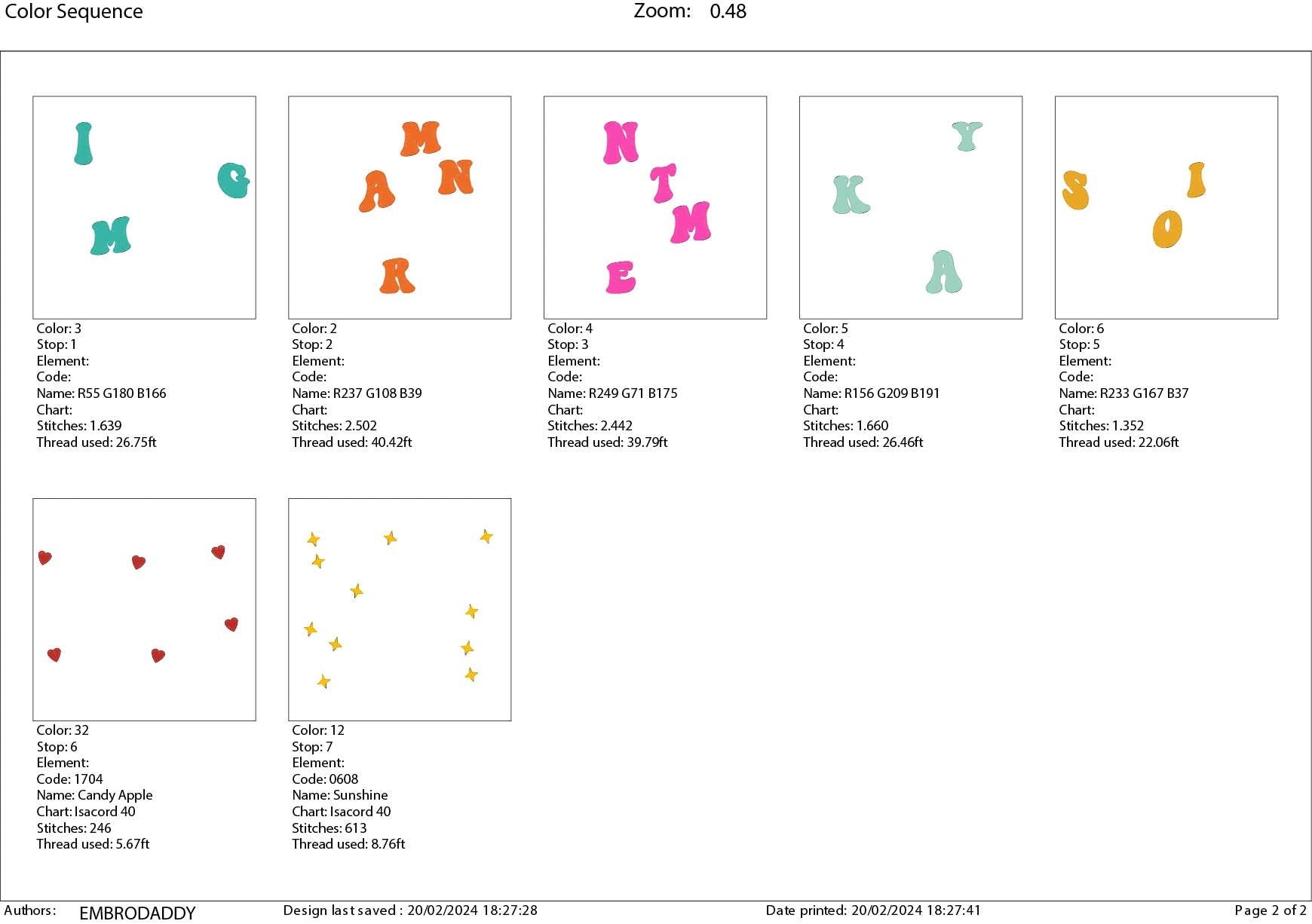Viewport: 1312px width, 924px height.
Task: Open the pink letters thumbnail for Stop 3
Action: [x=655, y=207]
